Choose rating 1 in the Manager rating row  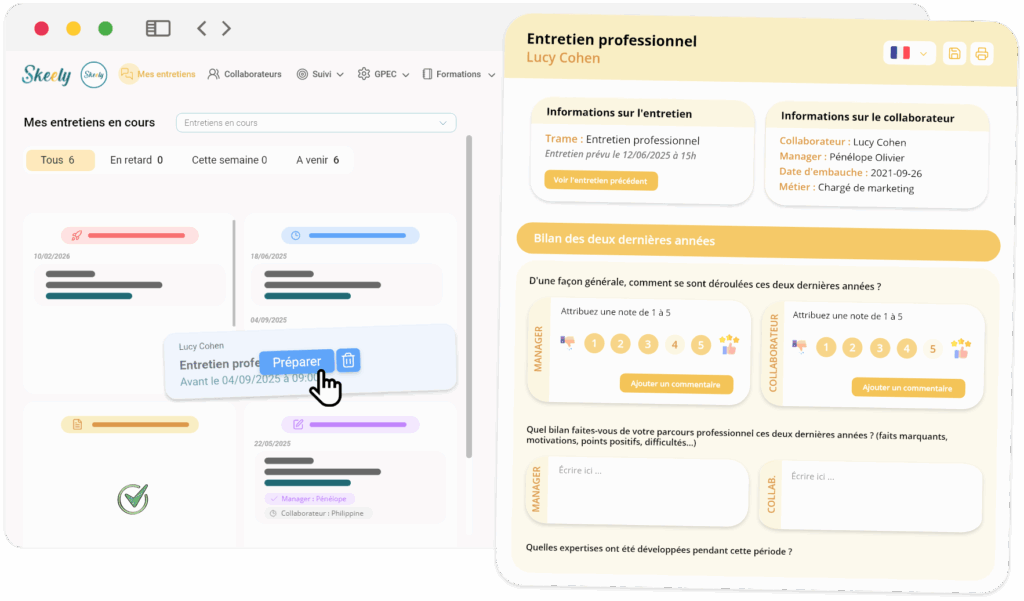[594, 344]
